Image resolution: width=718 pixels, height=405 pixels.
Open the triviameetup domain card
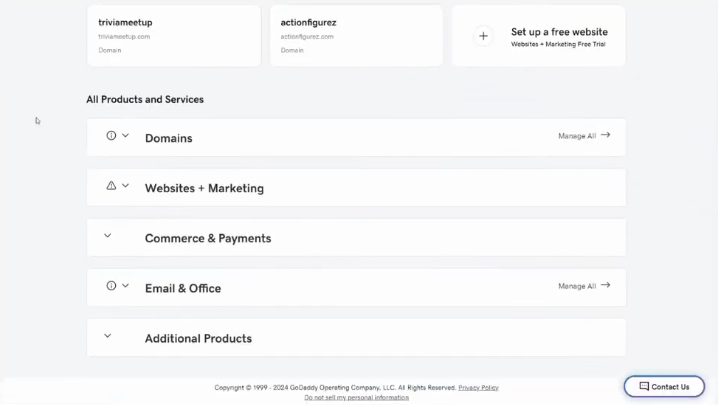174,36
